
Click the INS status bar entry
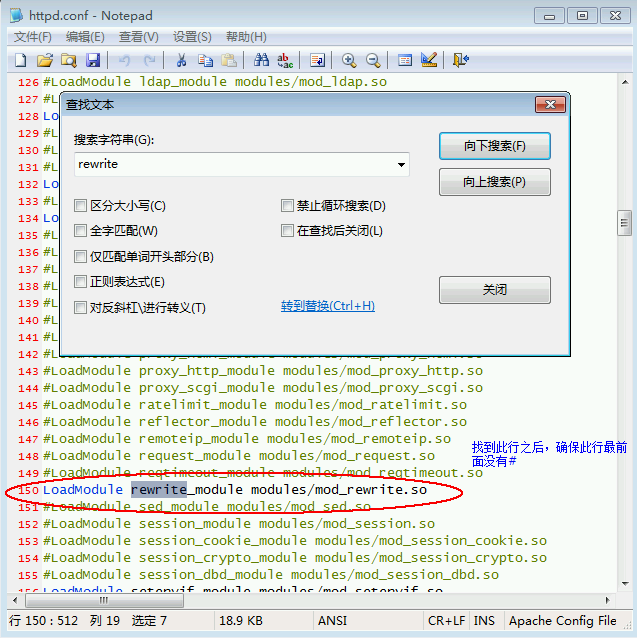tap(484, 621)
